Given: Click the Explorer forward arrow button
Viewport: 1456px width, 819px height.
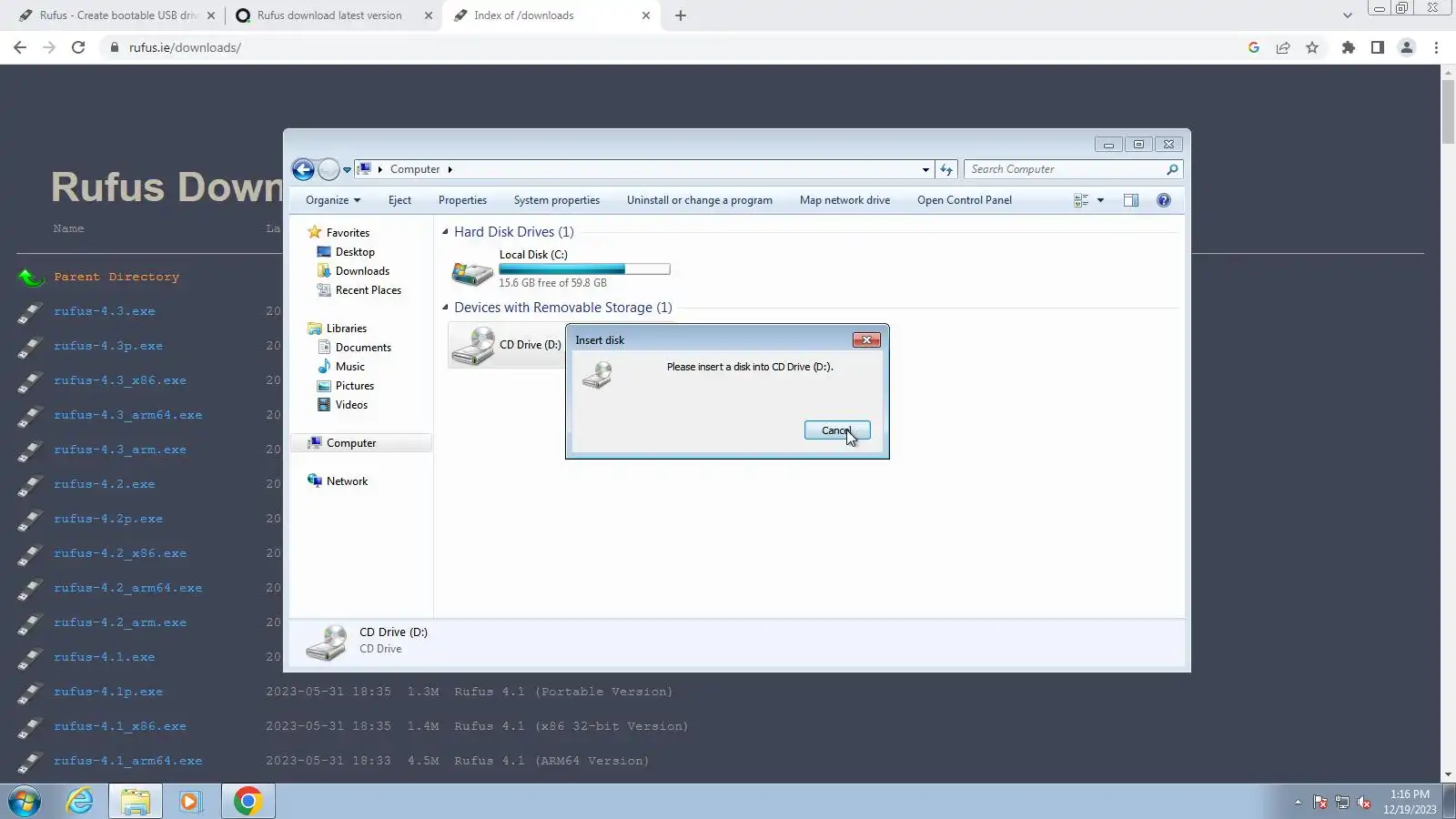Looking at the screenshot, I should pyautogui.click(x=329, y=169).
